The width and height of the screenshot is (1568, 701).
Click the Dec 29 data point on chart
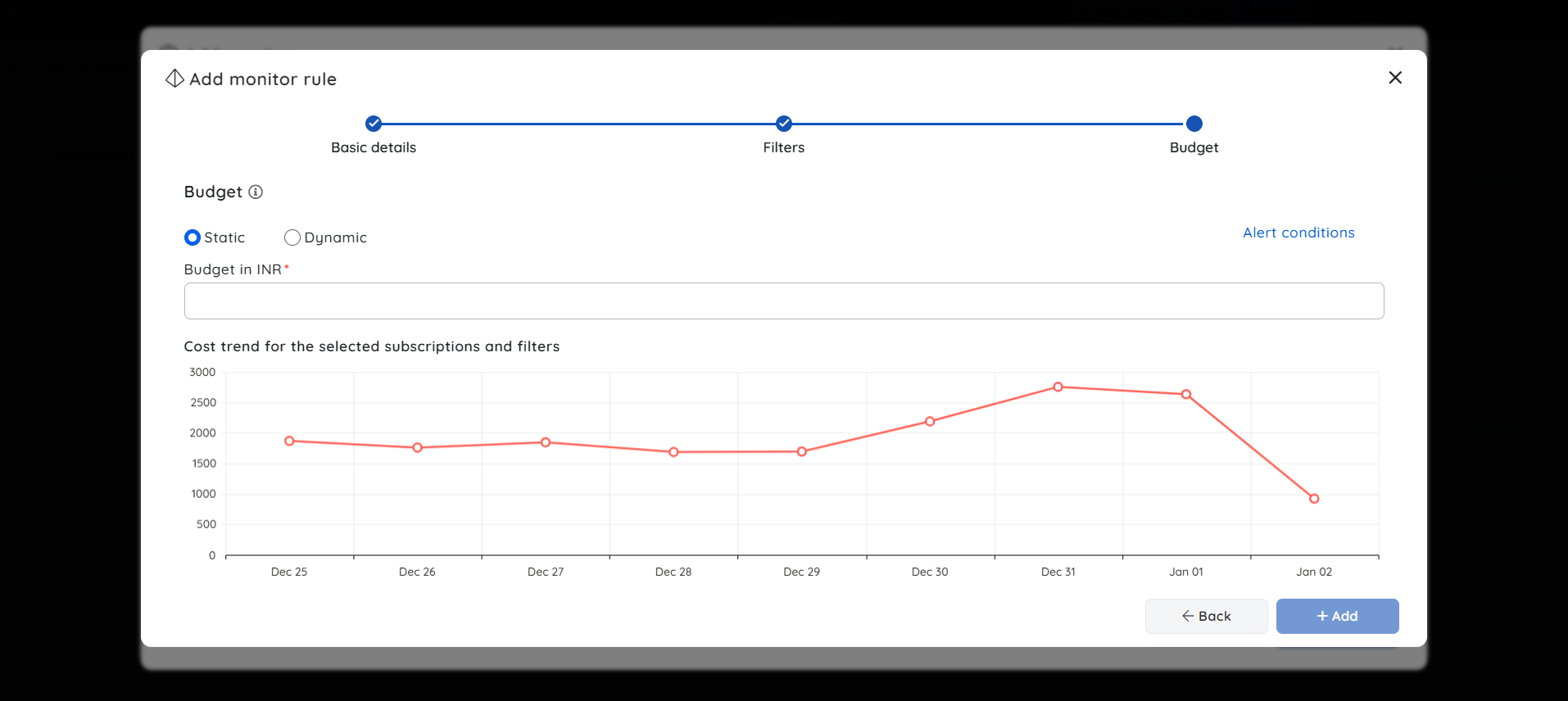point(802,451)
